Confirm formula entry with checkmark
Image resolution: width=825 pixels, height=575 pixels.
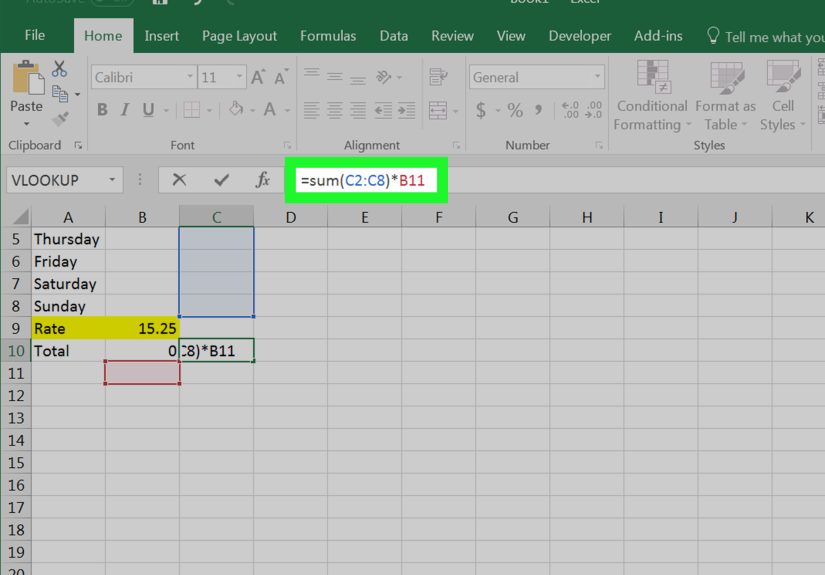coord(222,180)
